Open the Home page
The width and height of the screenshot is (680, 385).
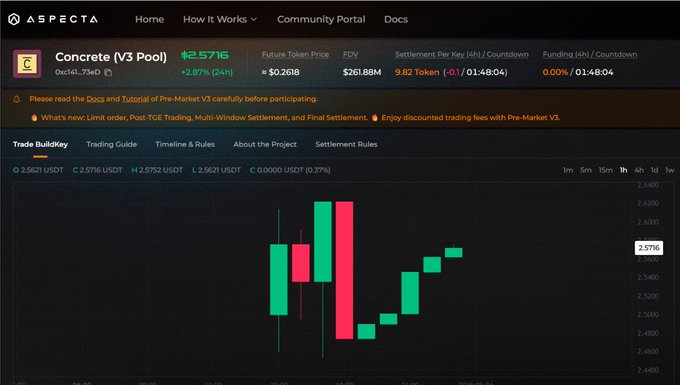(149, 20)
